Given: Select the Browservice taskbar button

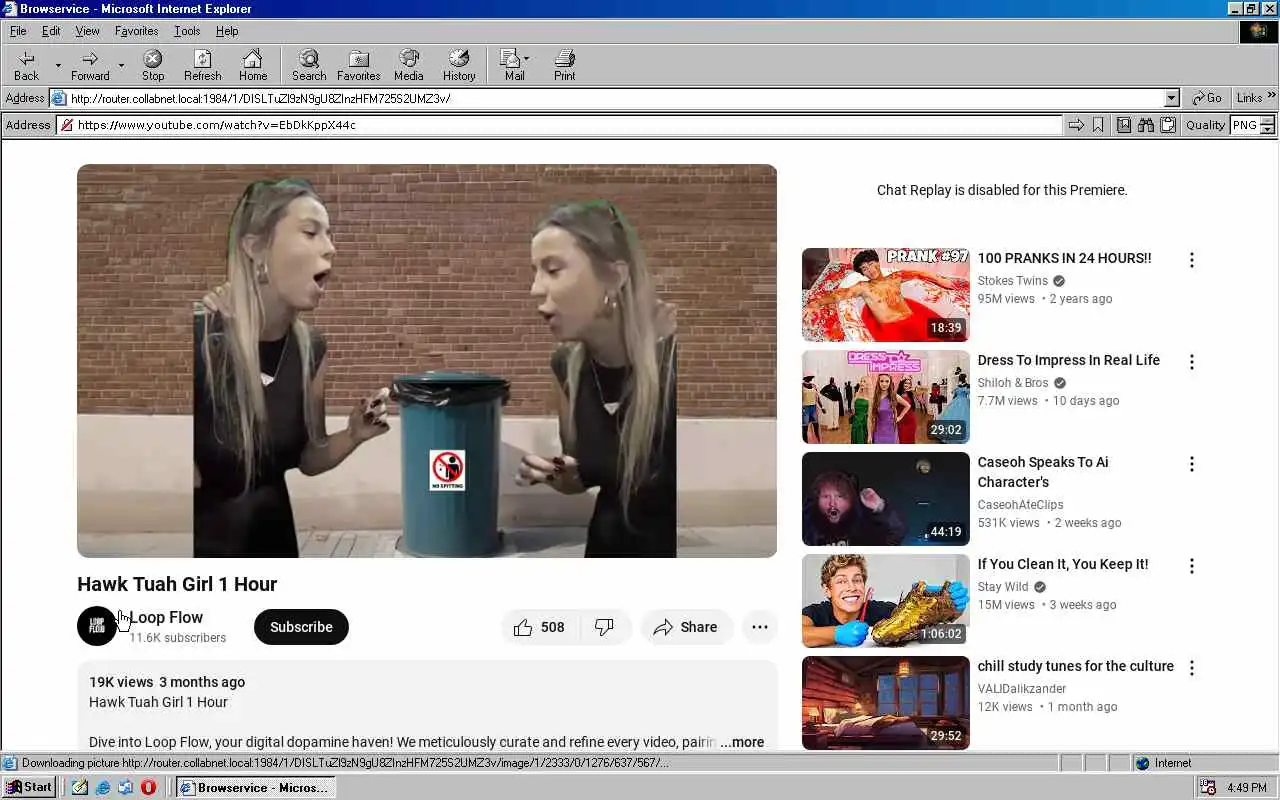Looking at the screenshot, I should tap(255, 787).
